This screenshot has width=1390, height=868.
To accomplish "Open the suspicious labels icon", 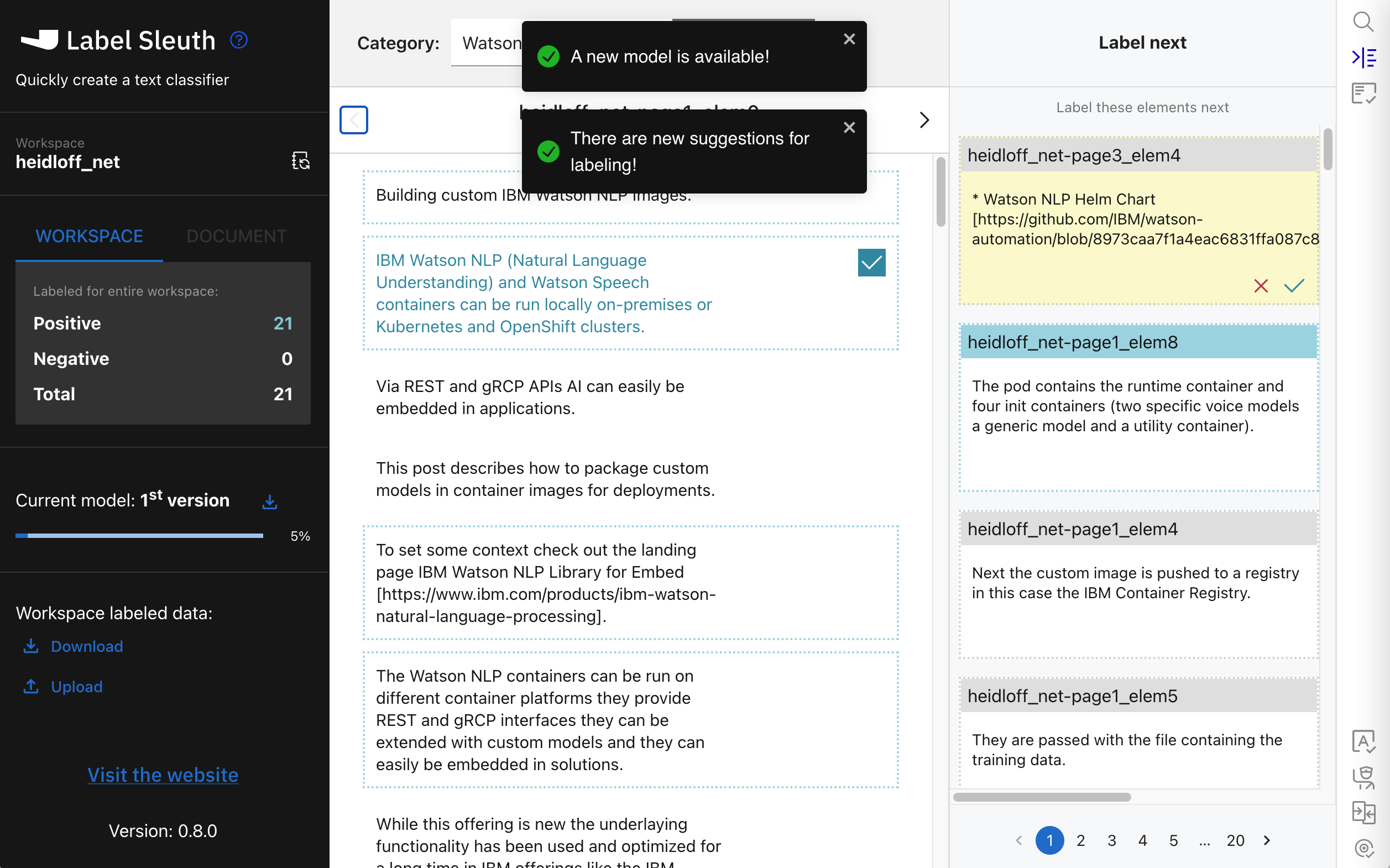I will coord(1363,777).
